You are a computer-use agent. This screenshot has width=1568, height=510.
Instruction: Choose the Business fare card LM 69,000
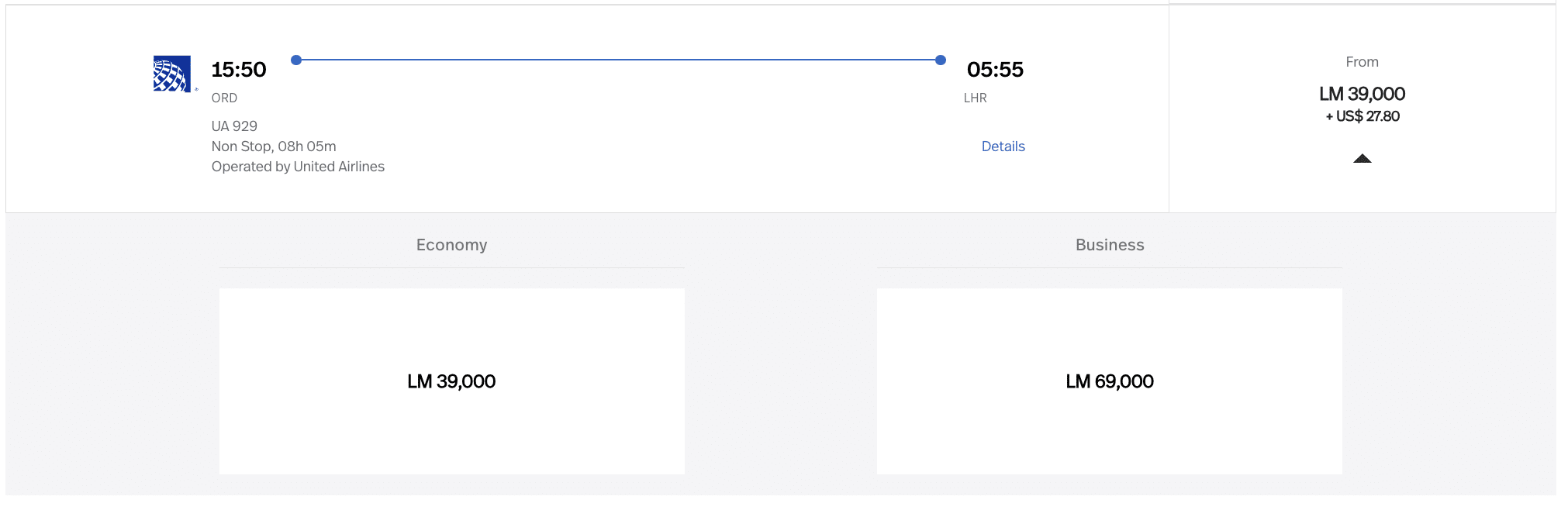click(1109, 381)
